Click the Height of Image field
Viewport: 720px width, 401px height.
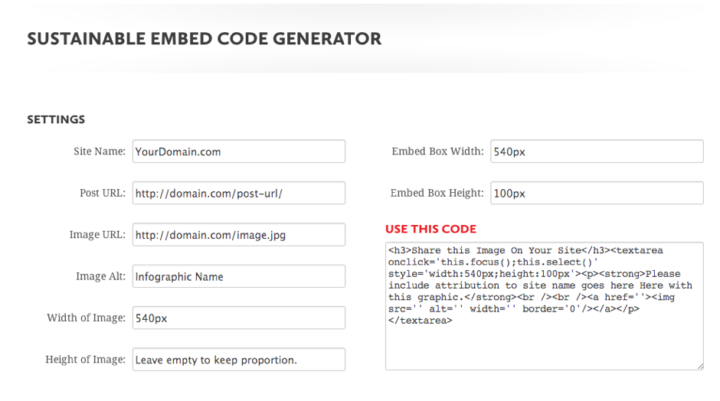pyautogui.click(x=239, y=359)
